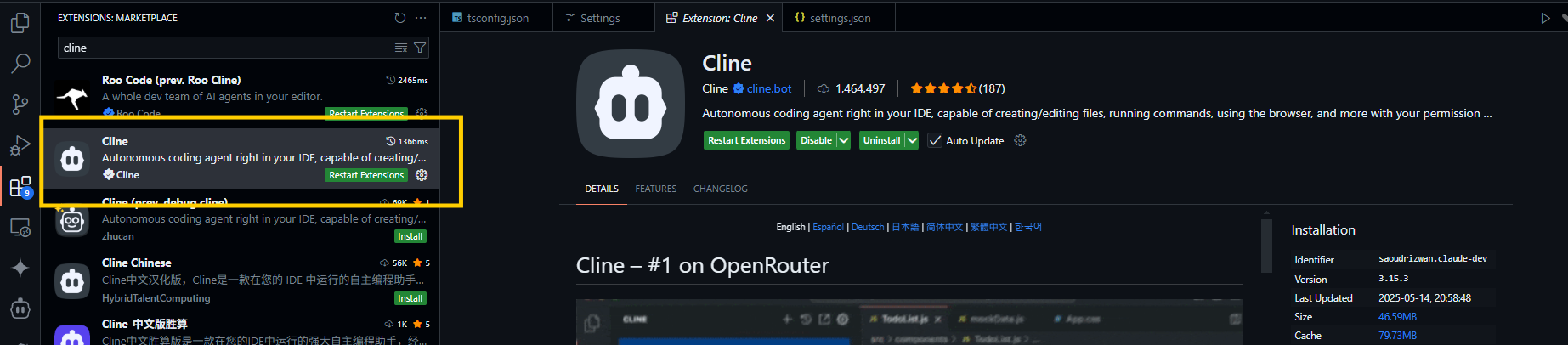Click the Roo Code 2465ms activation time
This screenshot has height=345, width=1568.
(x=407, y=80)
